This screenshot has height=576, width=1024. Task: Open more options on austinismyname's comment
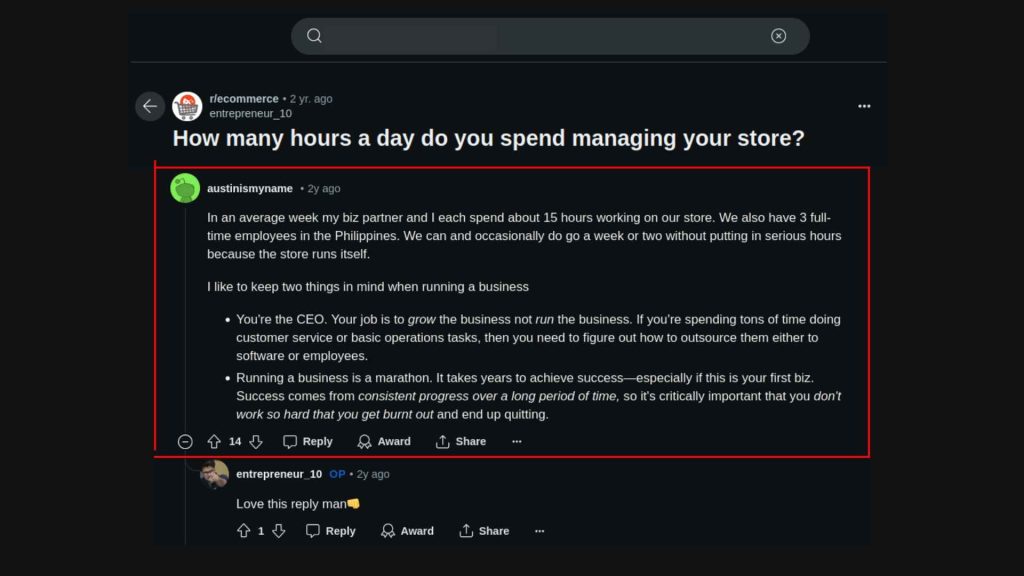tap(517, 442)
